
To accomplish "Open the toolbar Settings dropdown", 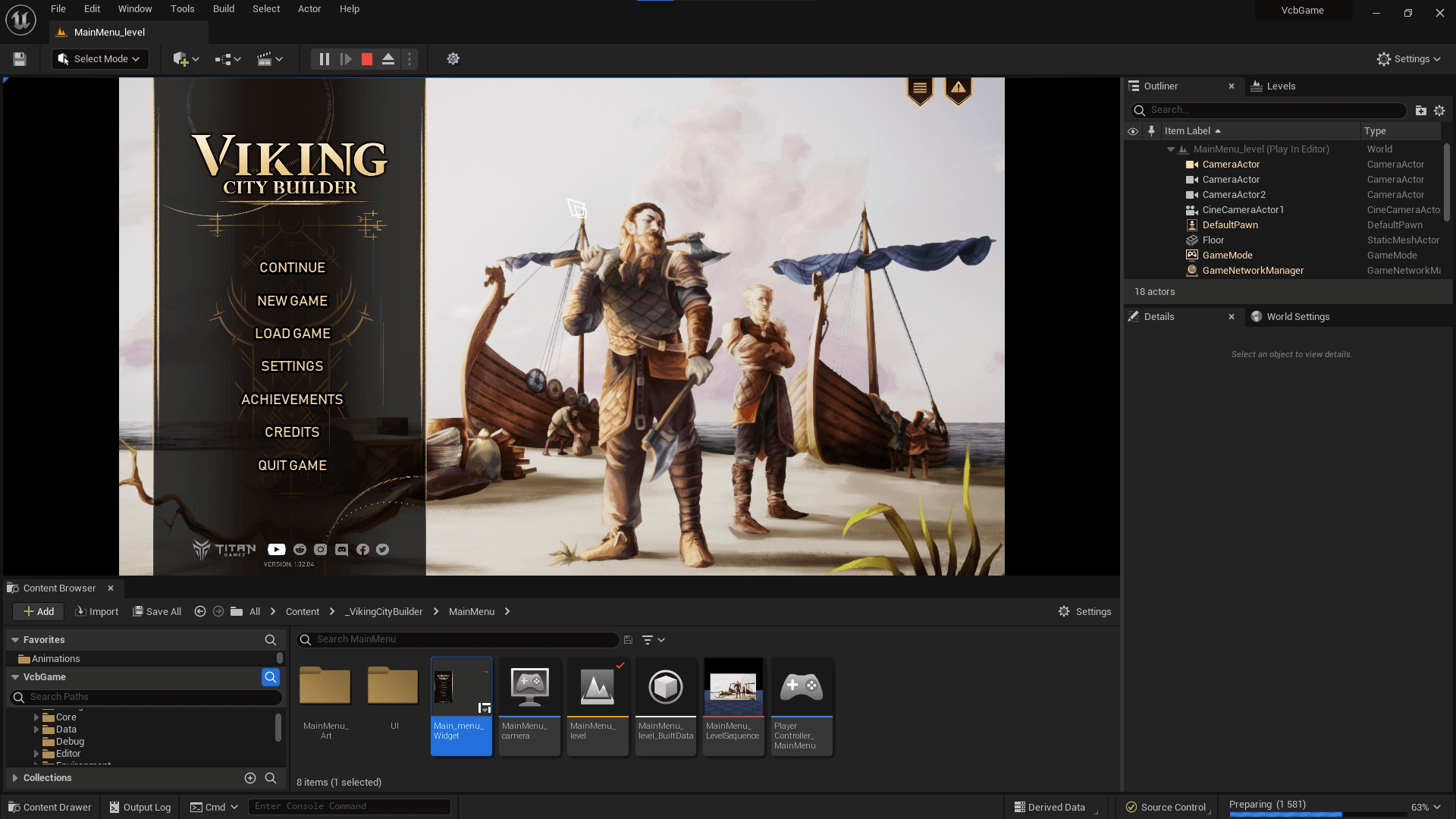I will coord(1409,59).
